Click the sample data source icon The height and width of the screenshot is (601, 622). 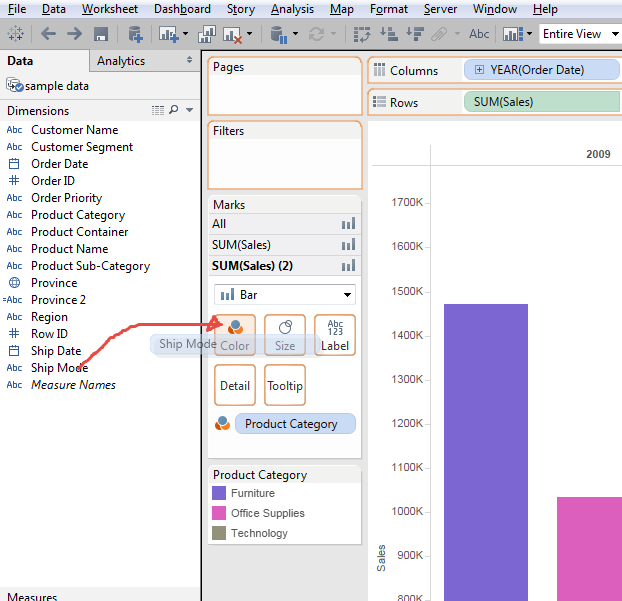[x=15, y=86]
